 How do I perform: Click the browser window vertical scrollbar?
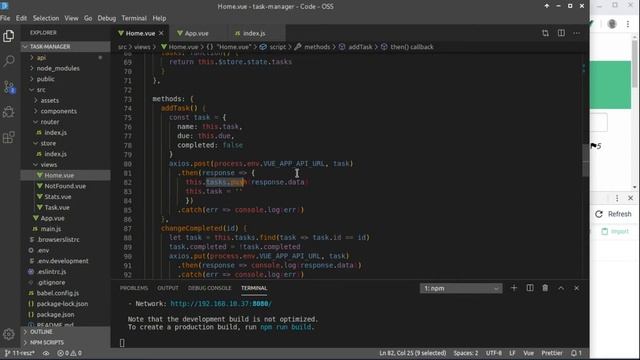click(x=635, y=64)
